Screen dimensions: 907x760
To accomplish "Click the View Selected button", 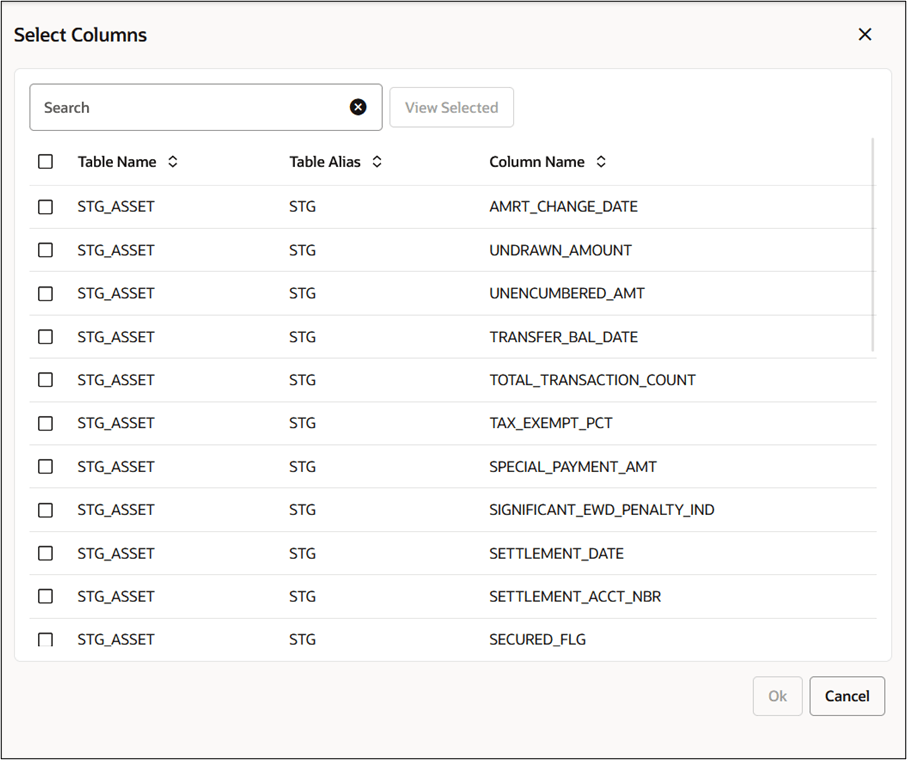I will [451, 107].
